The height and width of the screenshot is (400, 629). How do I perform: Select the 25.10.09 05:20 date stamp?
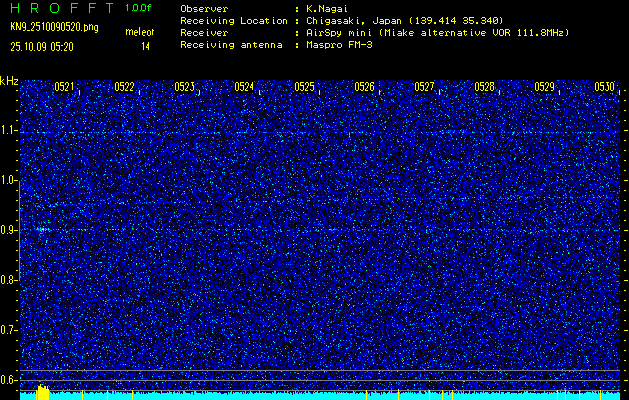[x=46, y=46]
